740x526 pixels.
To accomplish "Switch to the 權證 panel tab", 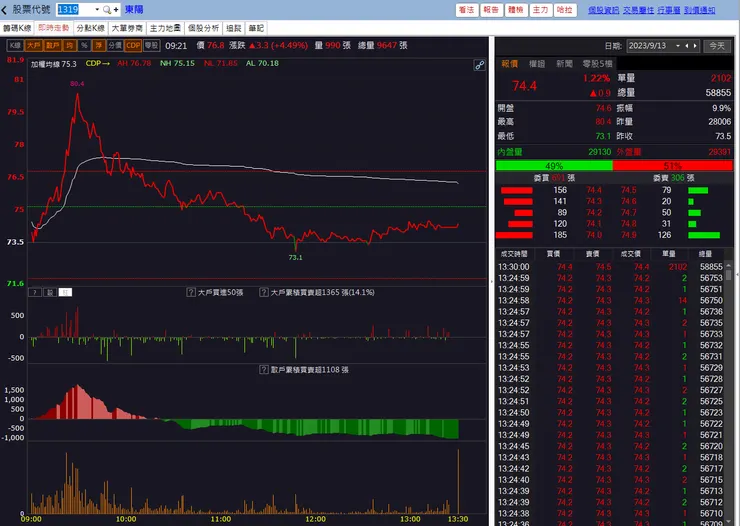I will 537,64.
